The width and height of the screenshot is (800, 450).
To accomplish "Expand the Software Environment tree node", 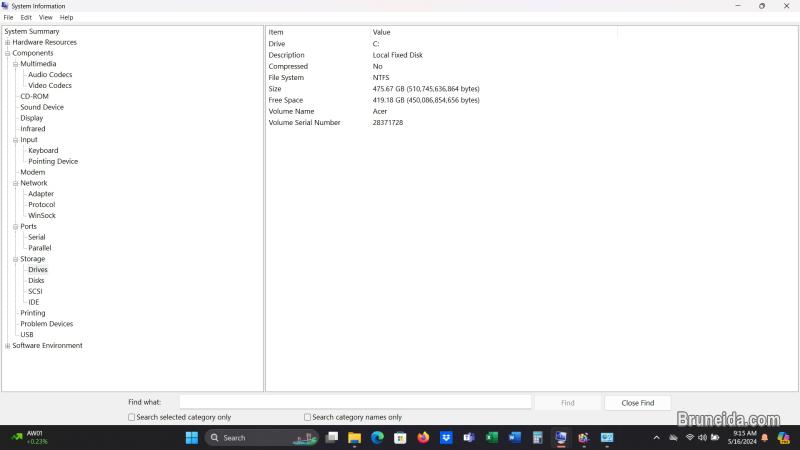I will coord(7,346).
